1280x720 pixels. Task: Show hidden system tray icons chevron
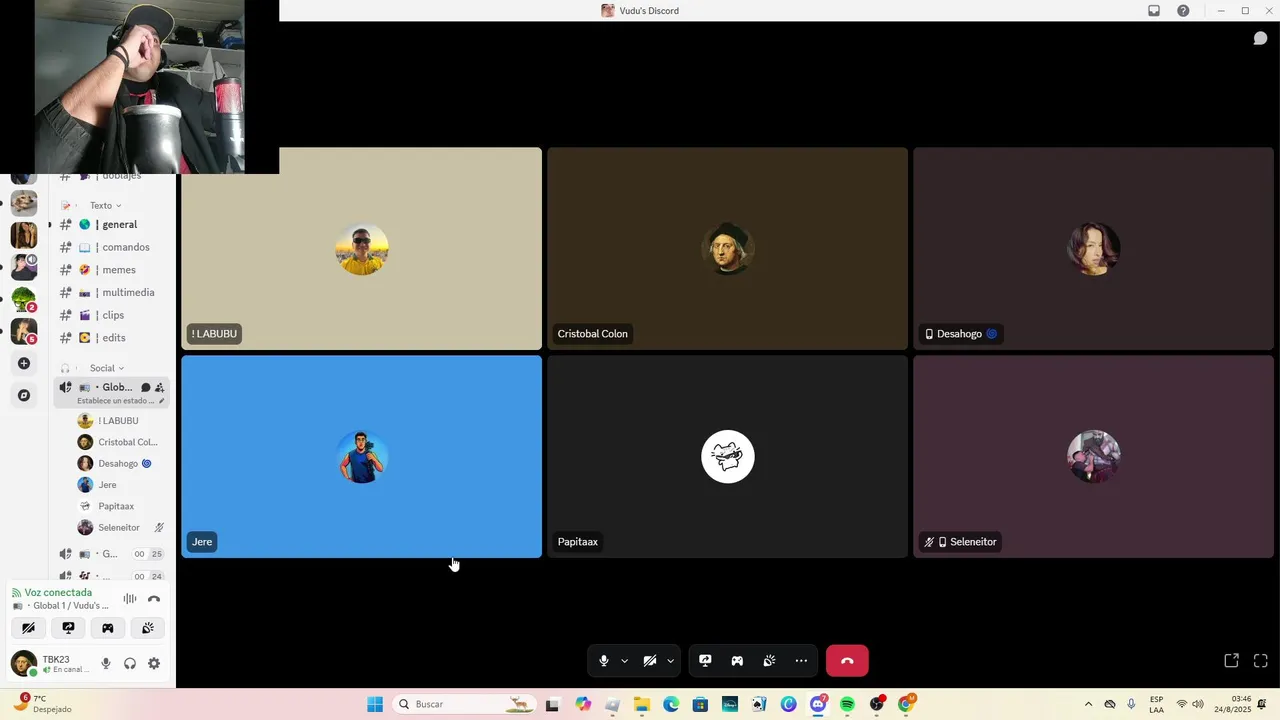pos(1088,704)
